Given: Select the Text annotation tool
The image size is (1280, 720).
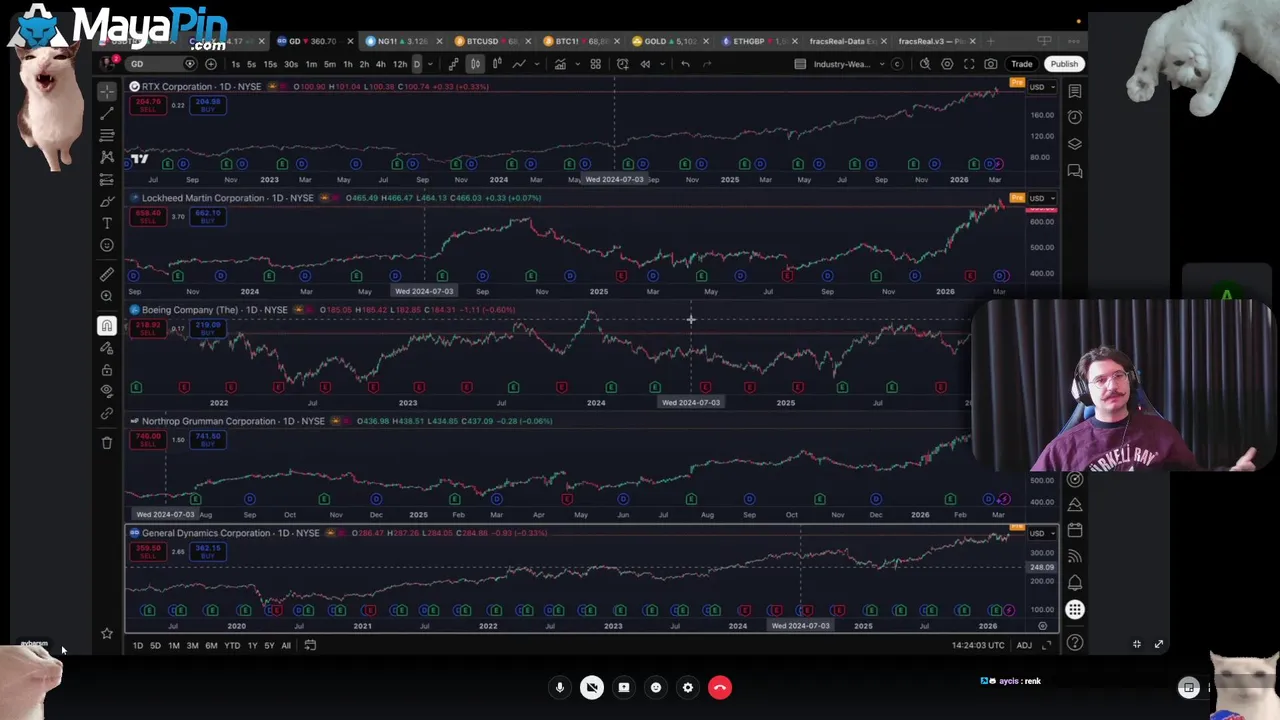Looking at the screenshot, I should point(107,224).
